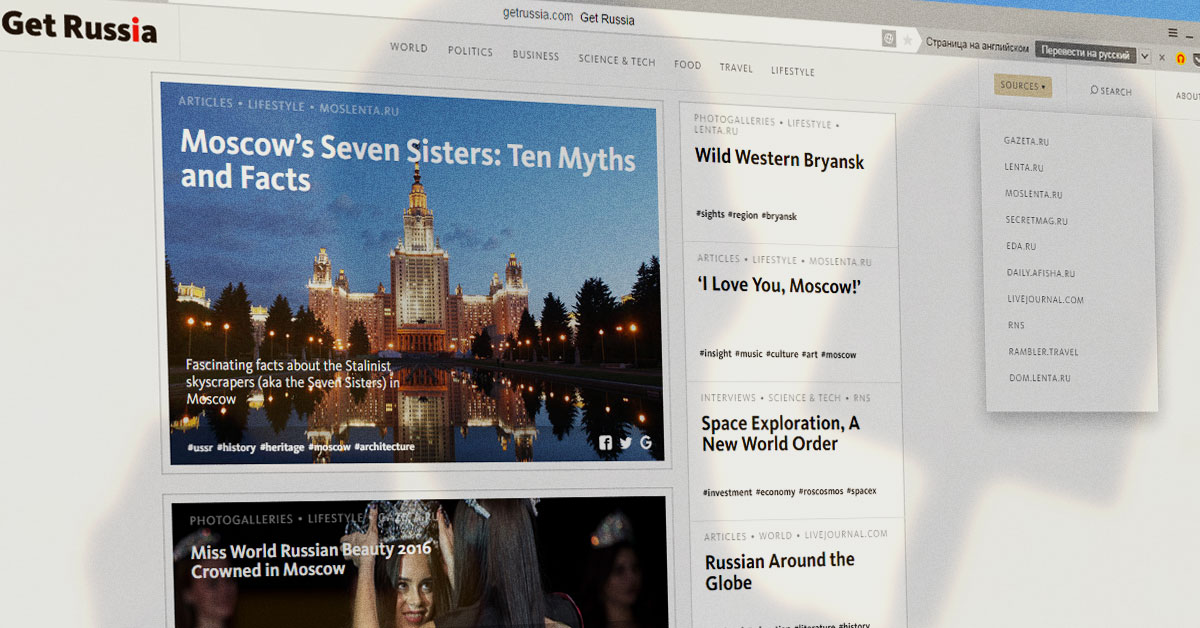Select dom.lenta.ru from Sources list

1040,378
